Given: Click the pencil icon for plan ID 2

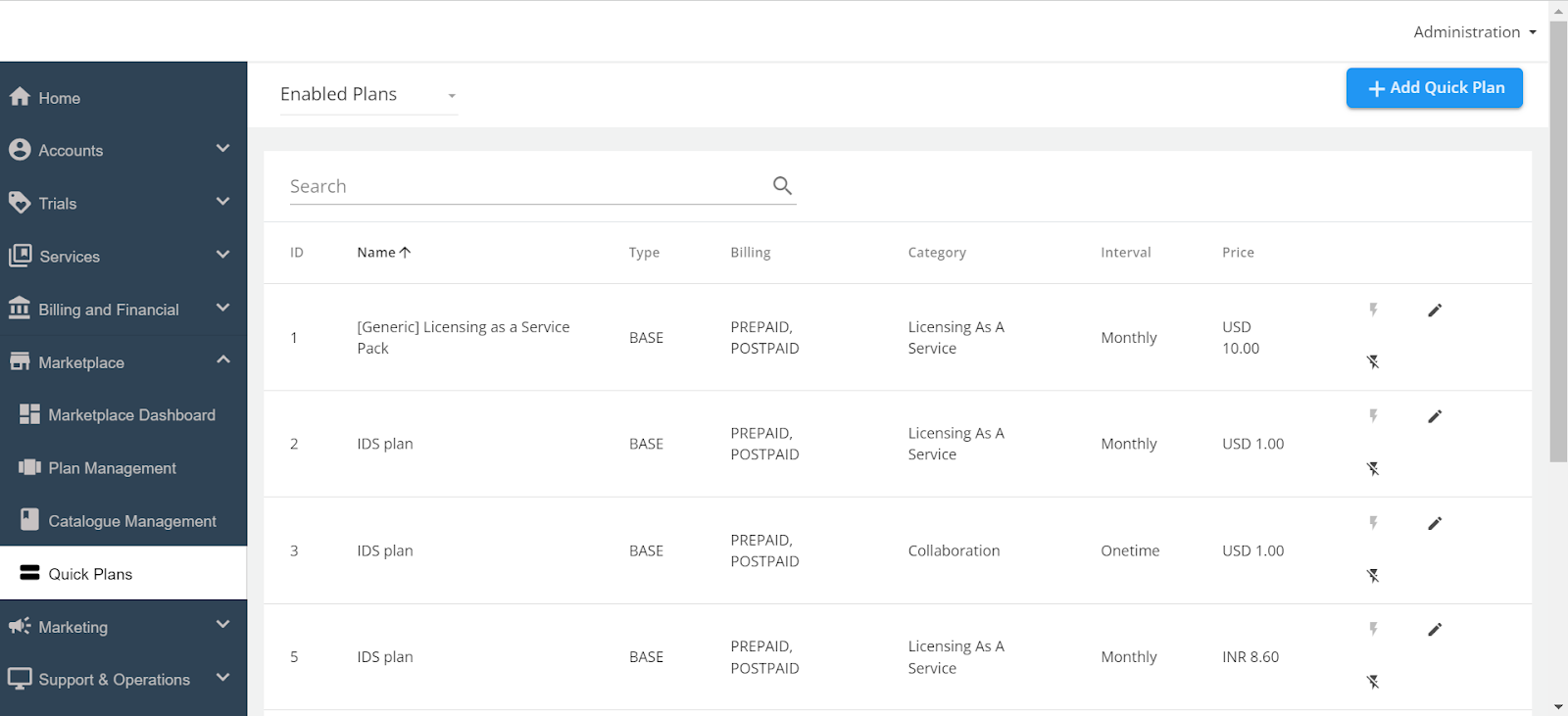Looking at the screenshot, I should click(x=1434, y=416).
